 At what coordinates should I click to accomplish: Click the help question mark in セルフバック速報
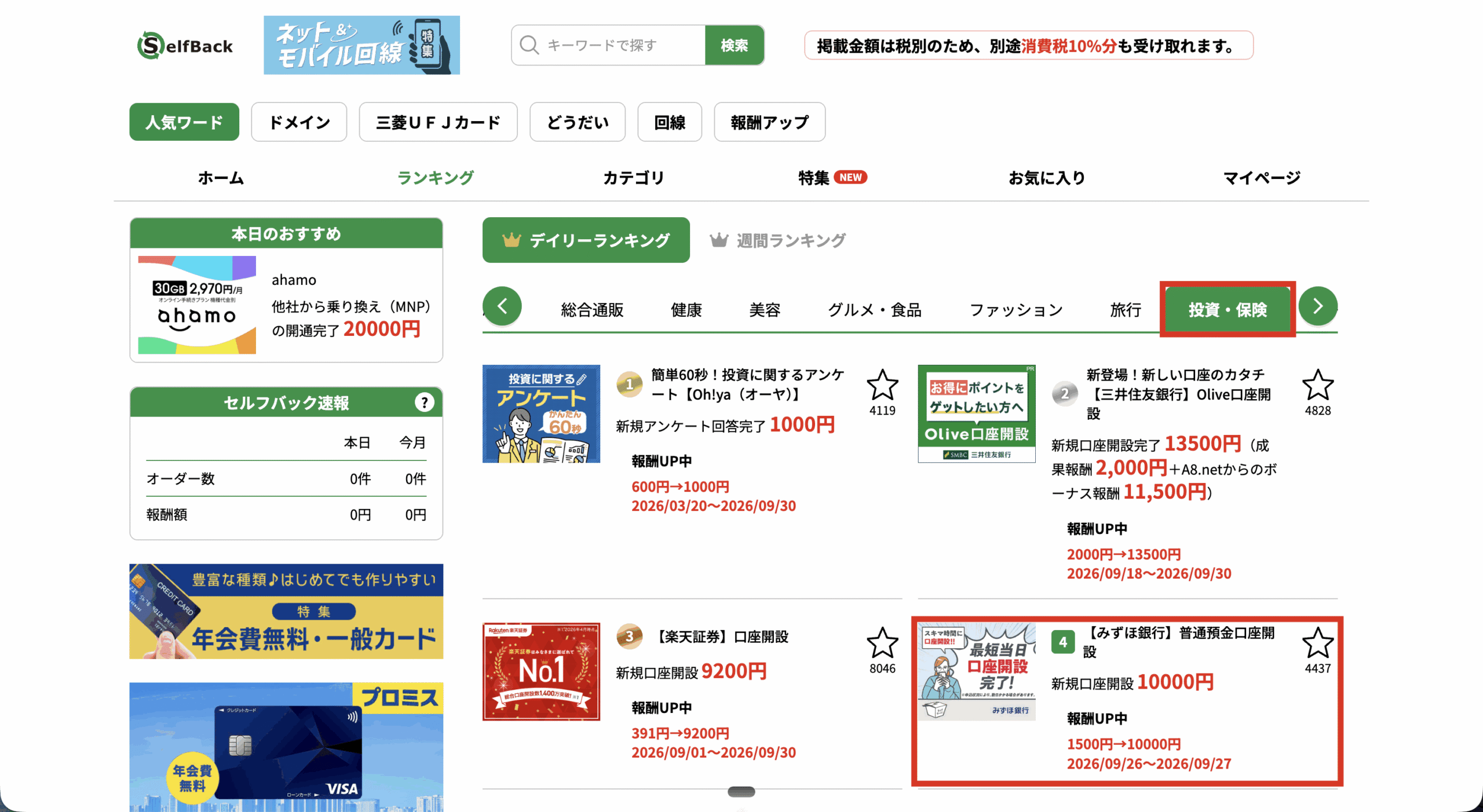click(424, 402)
